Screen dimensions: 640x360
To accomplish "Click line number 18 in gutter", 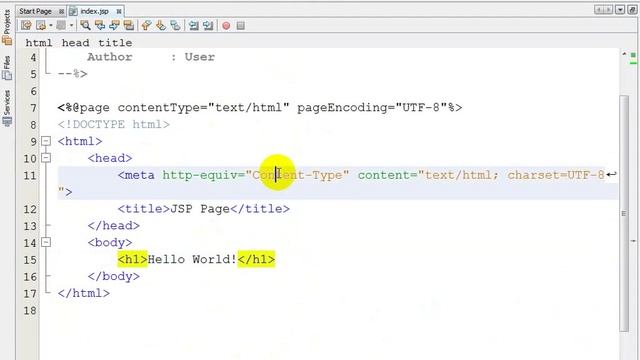I will 30,311.
